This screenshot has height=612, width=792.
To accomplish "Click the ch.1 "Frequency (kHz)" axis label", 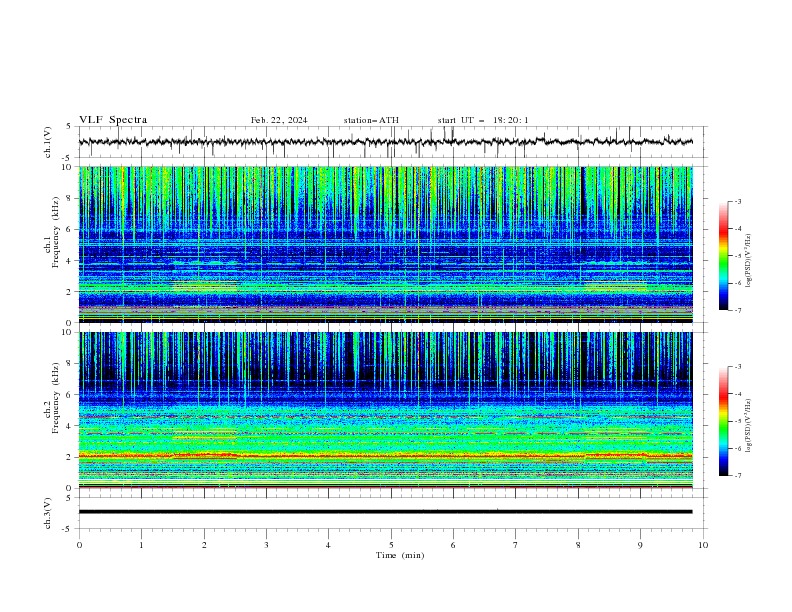I will click(x=56, y=232).
